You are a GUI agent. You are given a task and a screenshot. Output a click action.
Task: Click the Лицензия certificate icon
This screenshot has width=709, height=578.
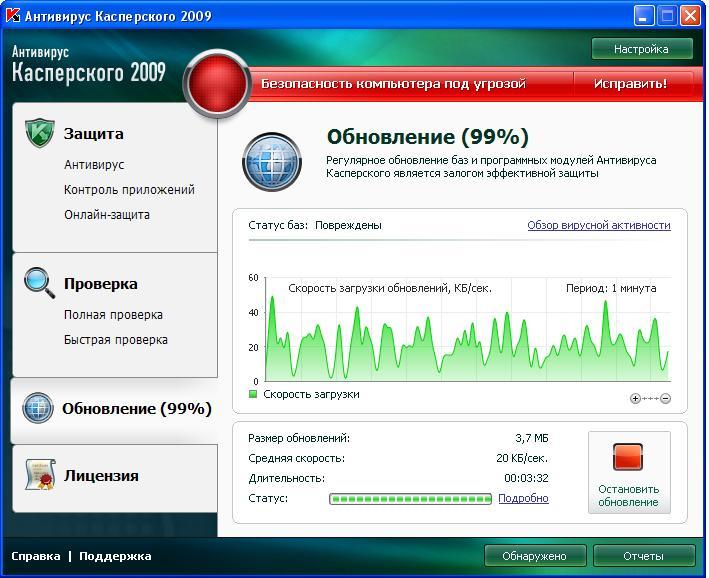[40, 474]
